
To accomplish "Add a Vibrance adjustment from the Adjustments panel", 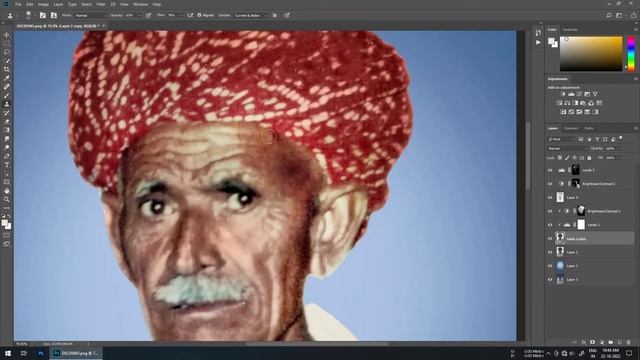I will [x=595, y=94].
